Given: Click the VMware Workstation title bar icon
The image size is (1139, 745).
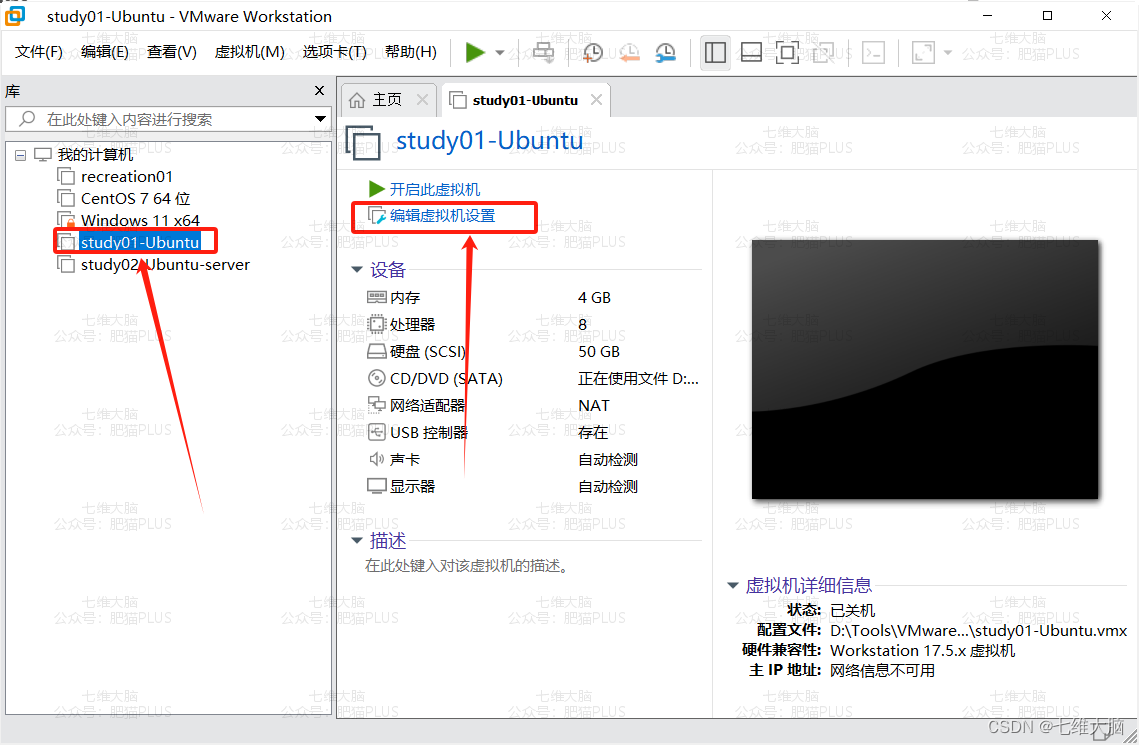Looking at the screenshot, I should 15,15.
